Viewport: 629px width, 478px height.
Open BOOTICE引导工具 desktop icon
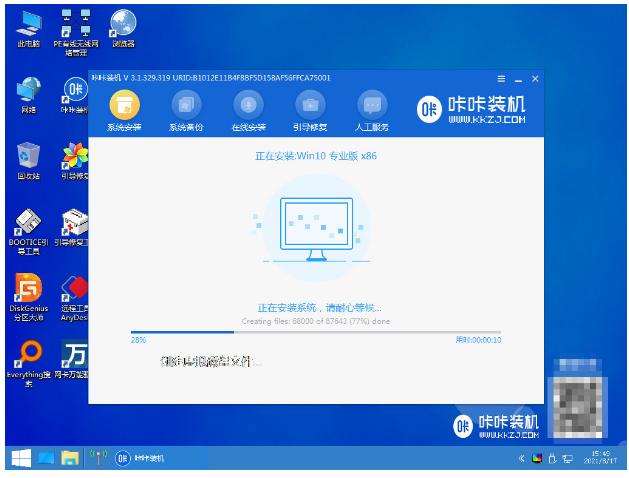[x=28, y=232]
